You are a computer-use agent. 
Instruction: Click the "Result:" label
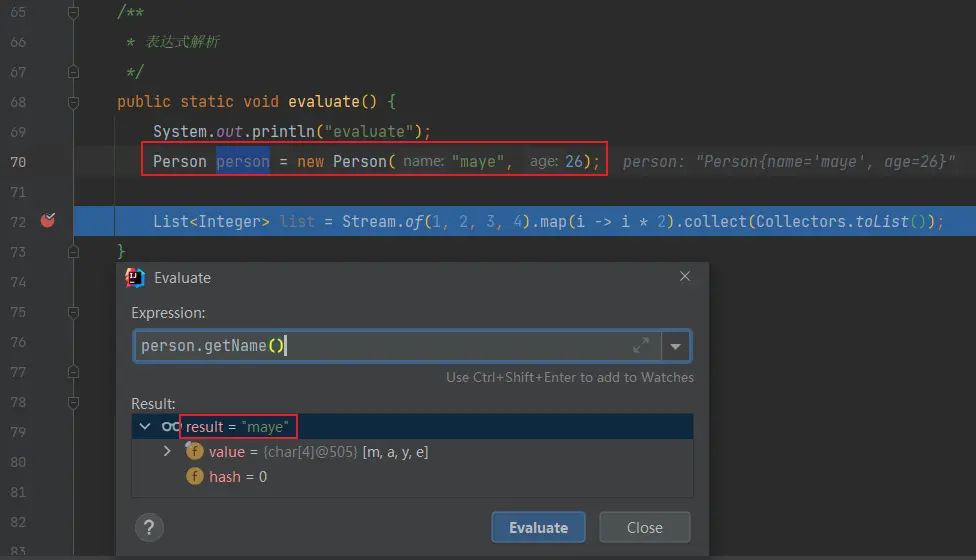153,404
